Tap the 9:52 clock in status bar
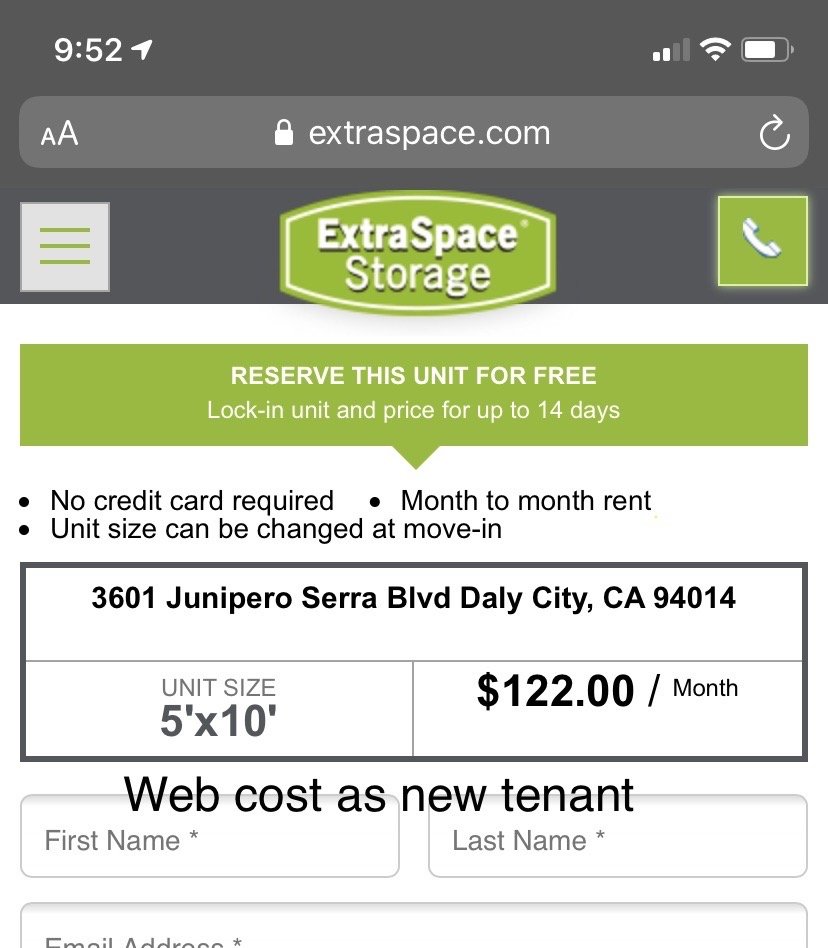This screenshot has height=948, width=828. click(x=88, y=49)
